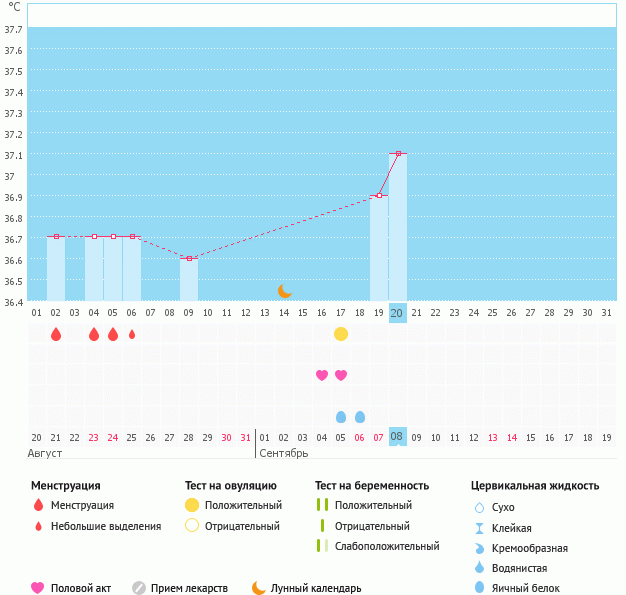
Task: Click the highlighted cycle day 20 label
Action: coord(397,313)
